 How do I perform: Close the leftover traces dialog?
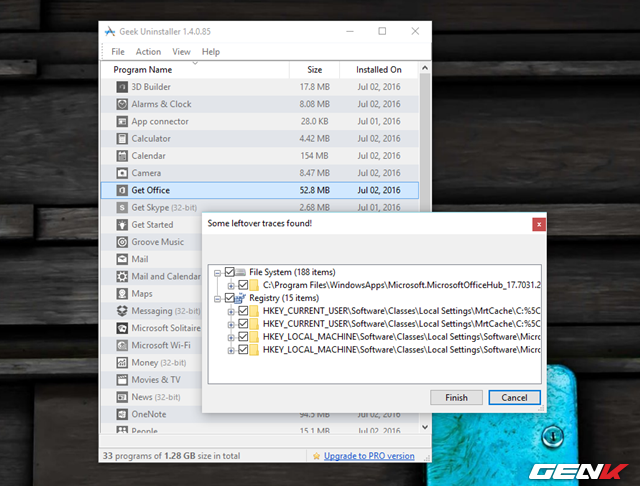[x=538, y=225]
